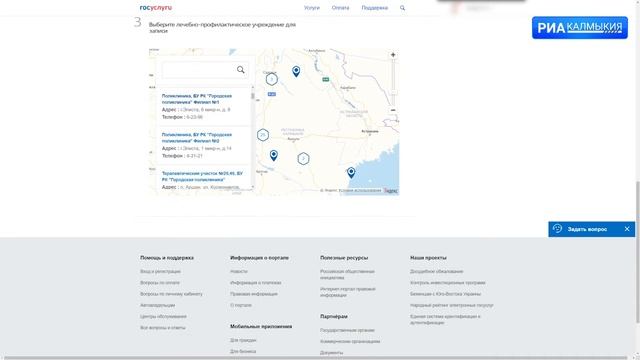640x360 pixels.
Task: Open Информация о платежах footer link
Action: [256, 283]
